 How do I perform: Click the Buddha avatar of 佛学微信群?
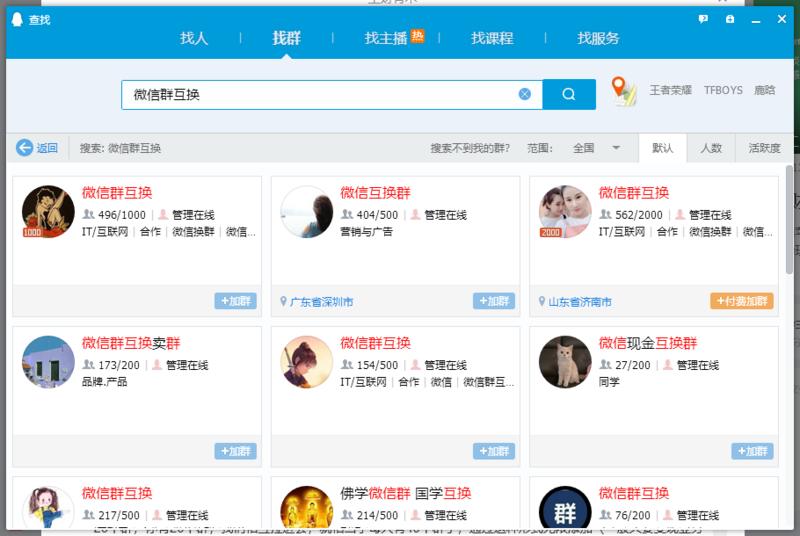(307, 507)
